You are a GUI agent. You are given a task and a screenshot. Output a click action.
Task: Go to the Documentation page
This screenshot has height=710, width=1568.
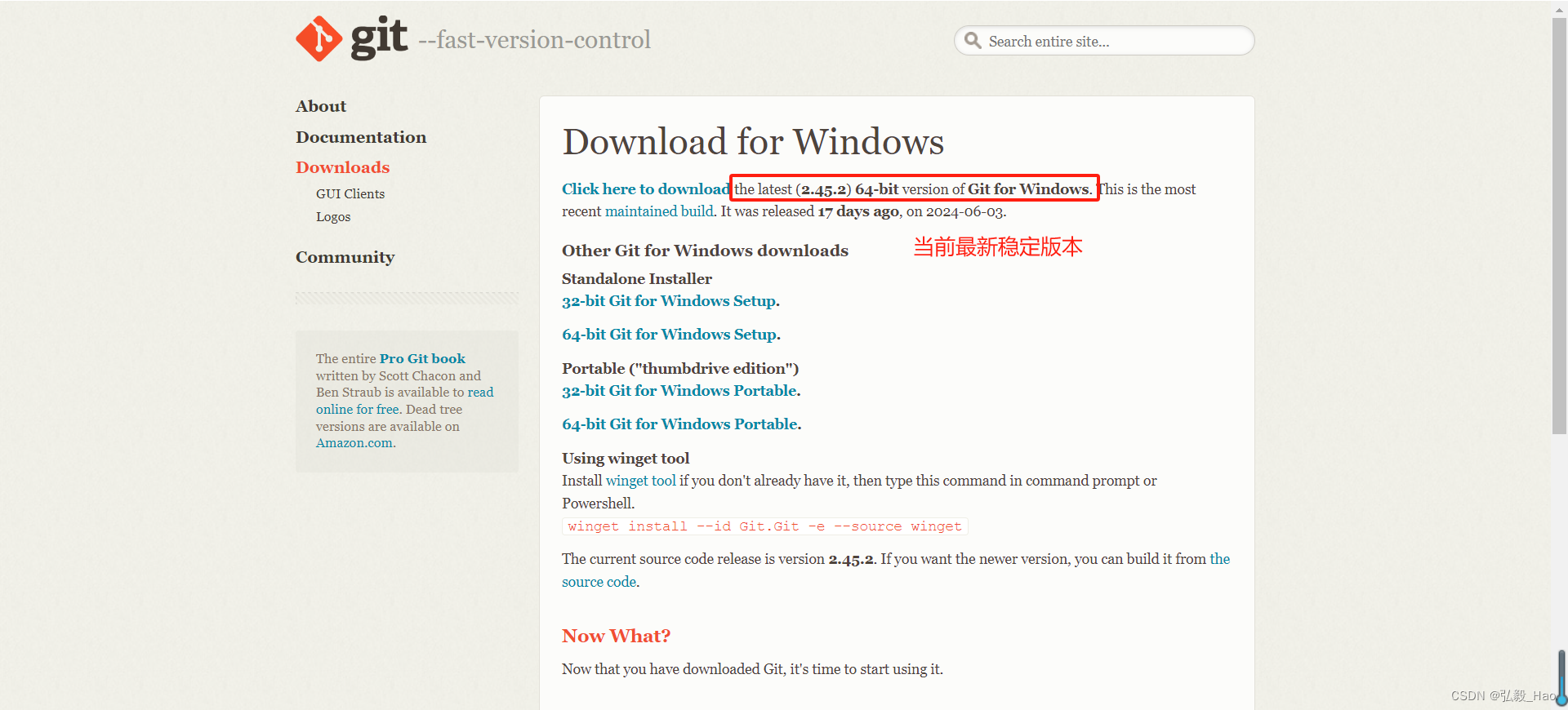(x=361, y=137)
